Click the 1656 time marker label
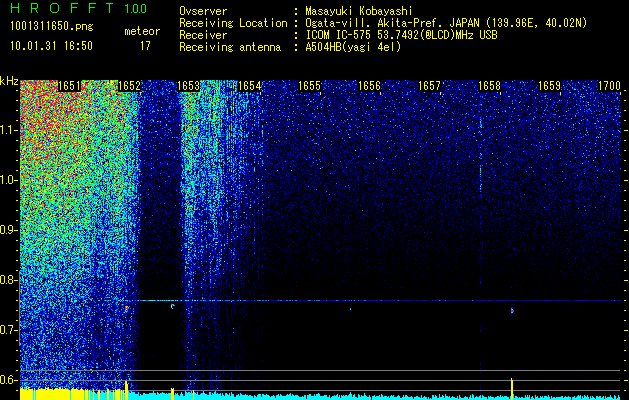 point(369,86)
